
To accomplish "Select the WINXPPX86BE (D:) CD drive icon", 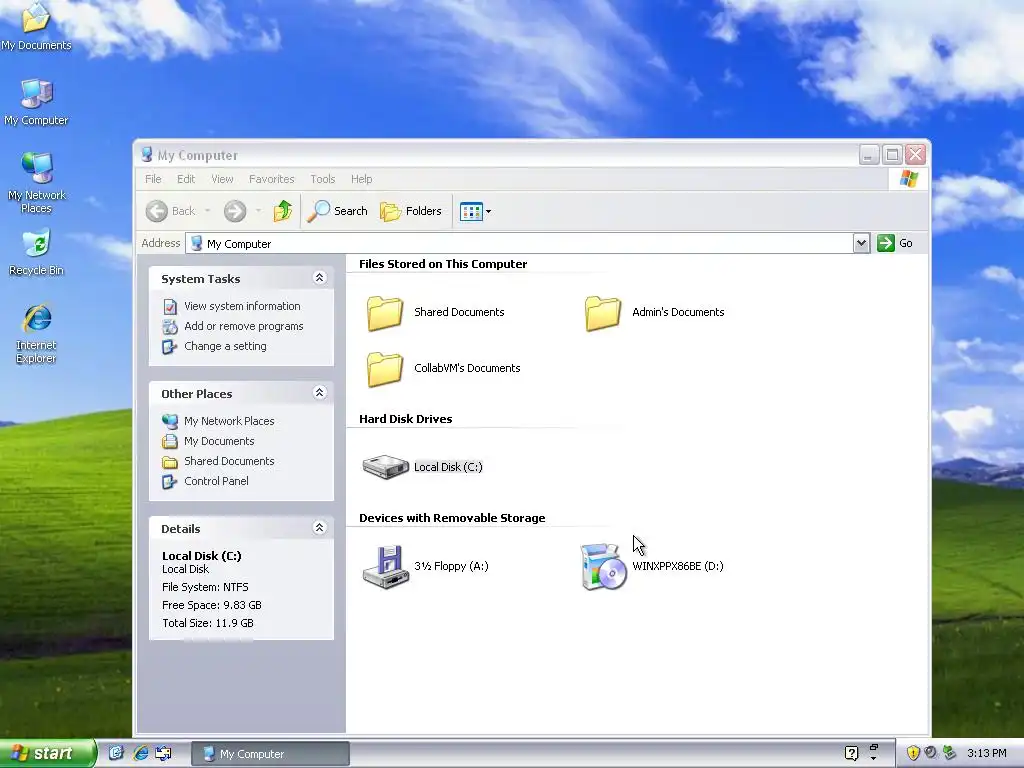I will pyautogui.click(x=603, y=567).
